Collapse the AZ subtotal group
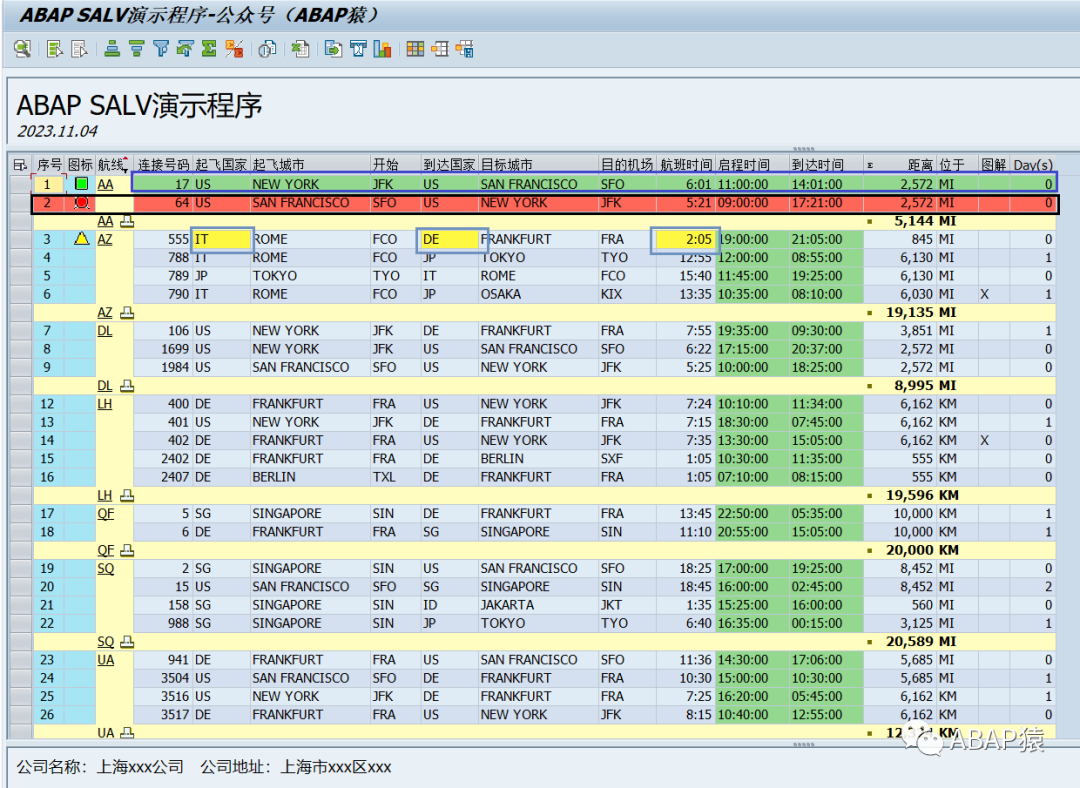This screenshot has height=788, width=1080. 127,313
